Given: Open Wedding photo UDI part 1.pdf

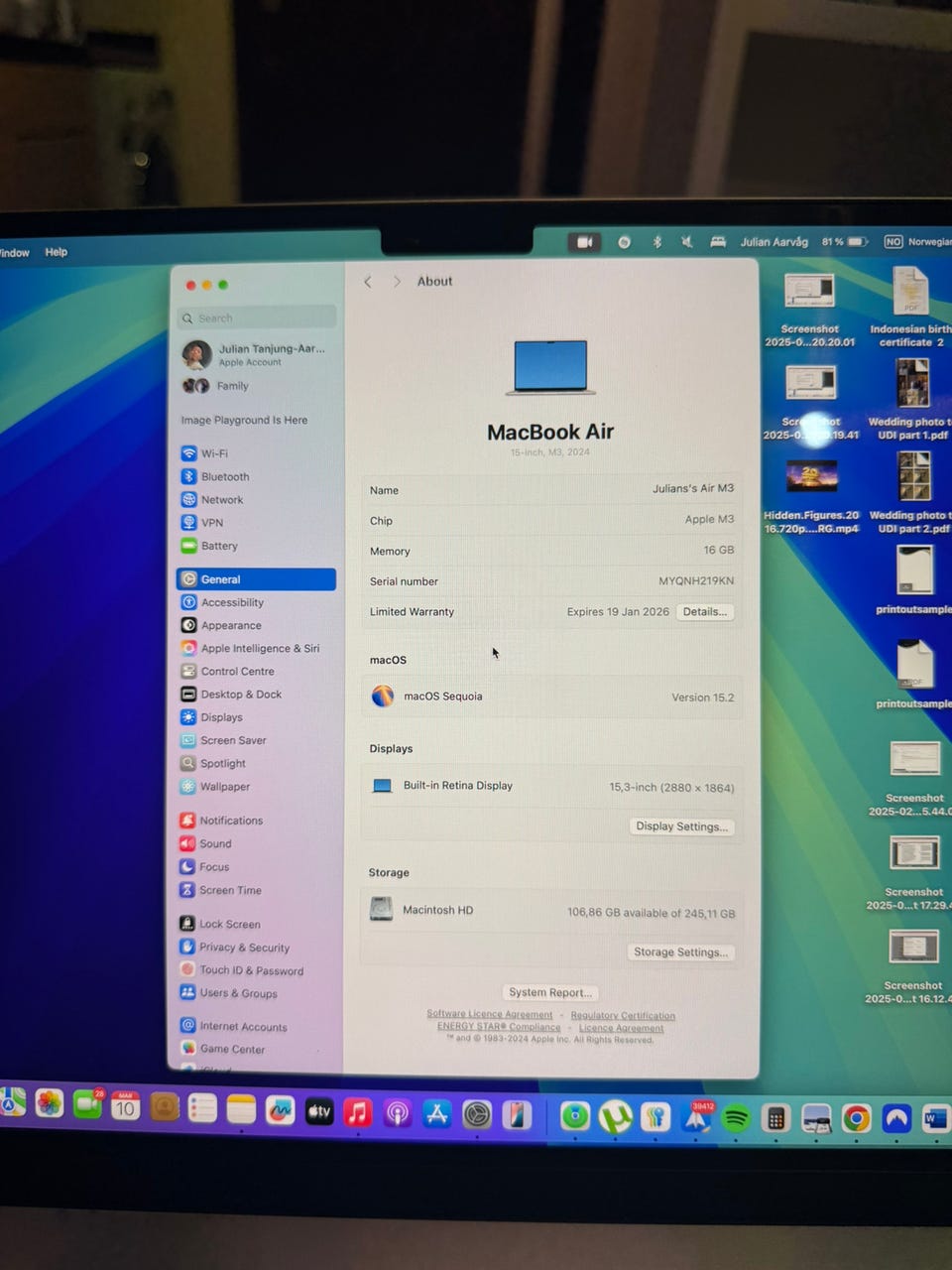Looking at the screenshot, I should click(910, 400).
